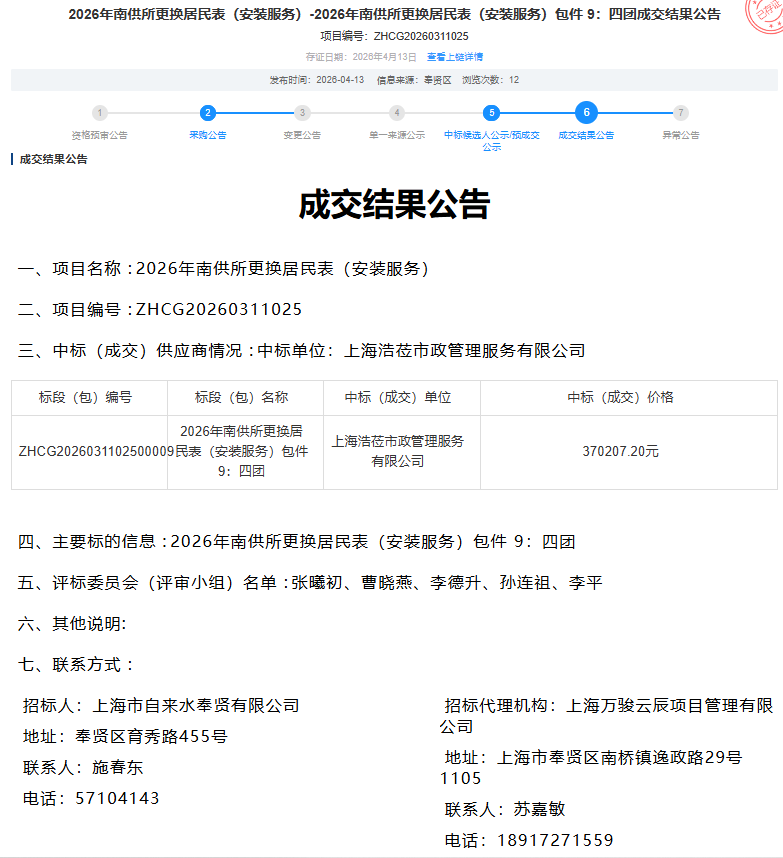Screen dimensions: 783x858
Task: Click the gray step 3 circle
Action: [x=302, y=113]
